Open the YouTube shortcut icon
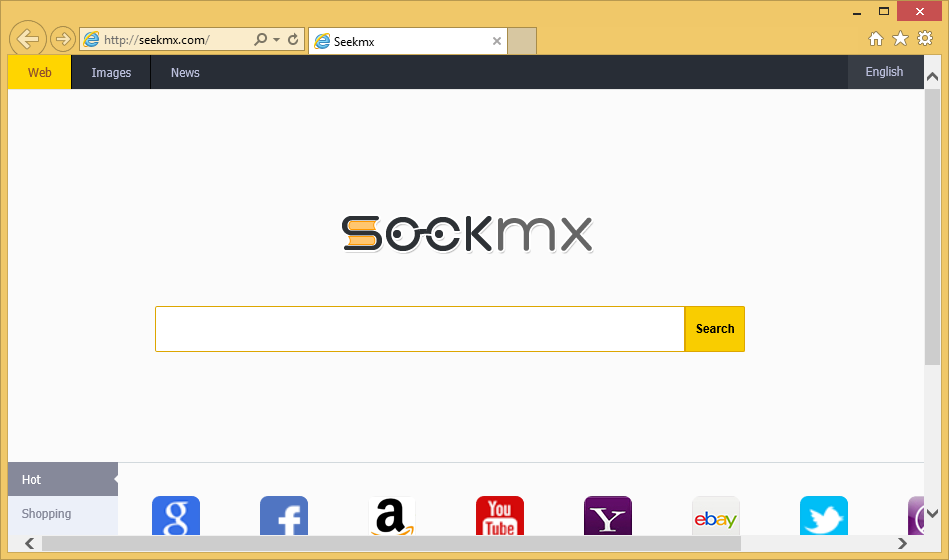 (500, 517)
